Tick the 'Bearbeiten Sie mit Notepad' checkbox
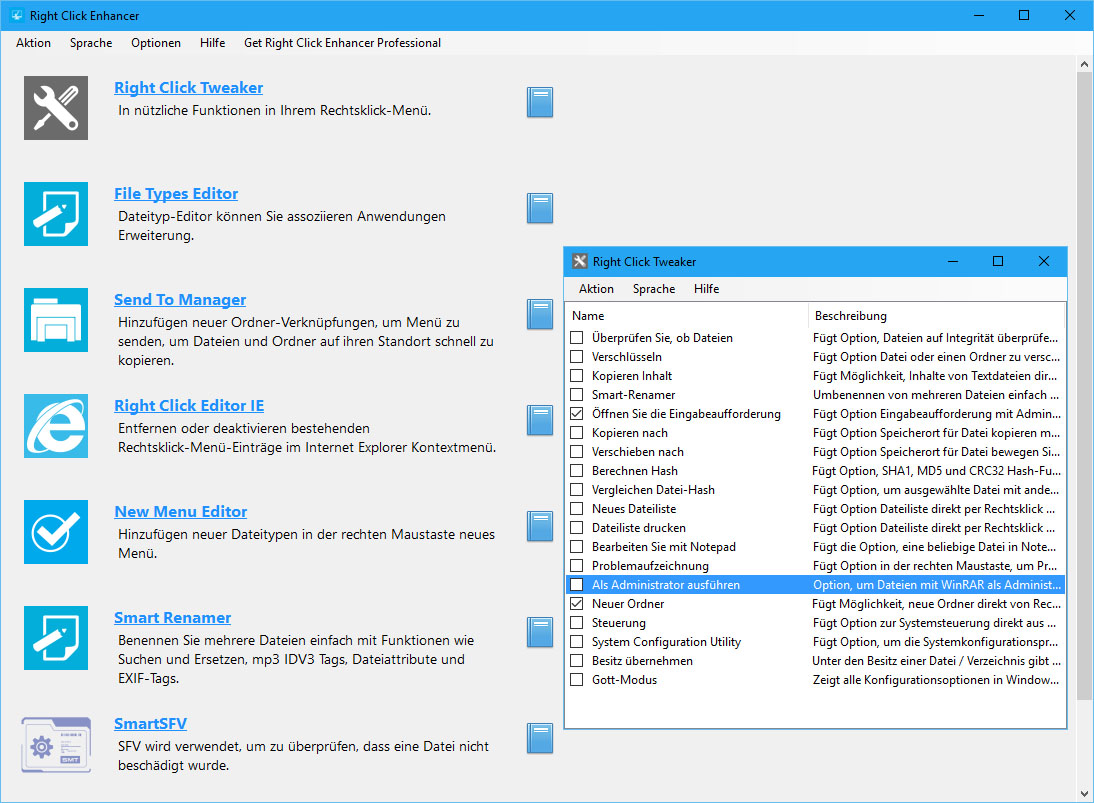The height and width of the screenshot is (803, 1094). tap(576, 547)
